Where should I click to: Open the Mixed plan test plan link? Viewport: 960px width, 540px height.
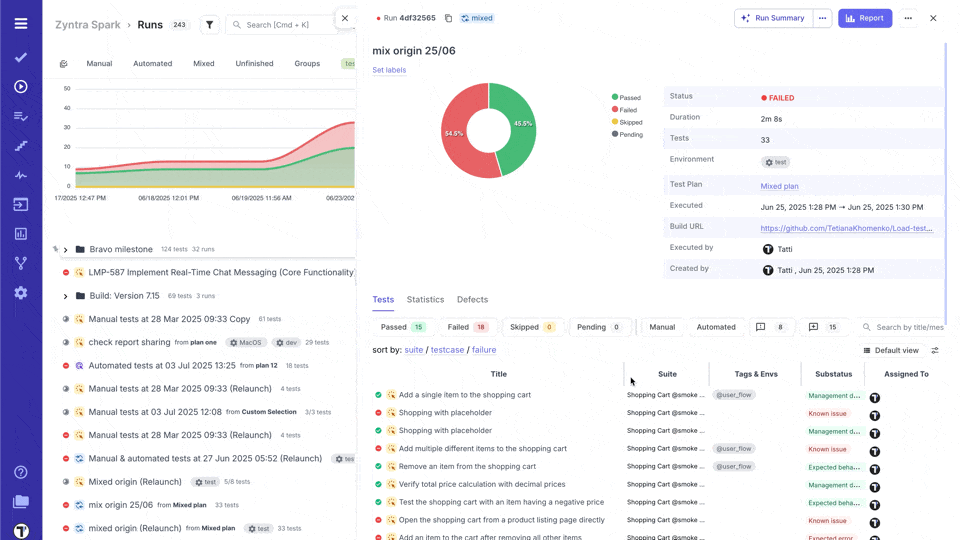[779, 186]
